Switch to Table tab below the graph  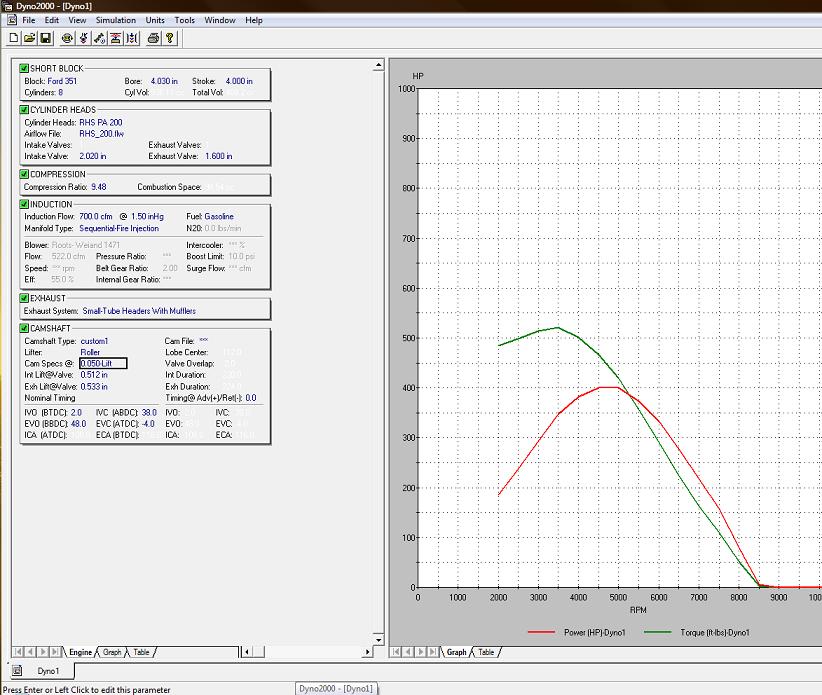click(486, 652)
